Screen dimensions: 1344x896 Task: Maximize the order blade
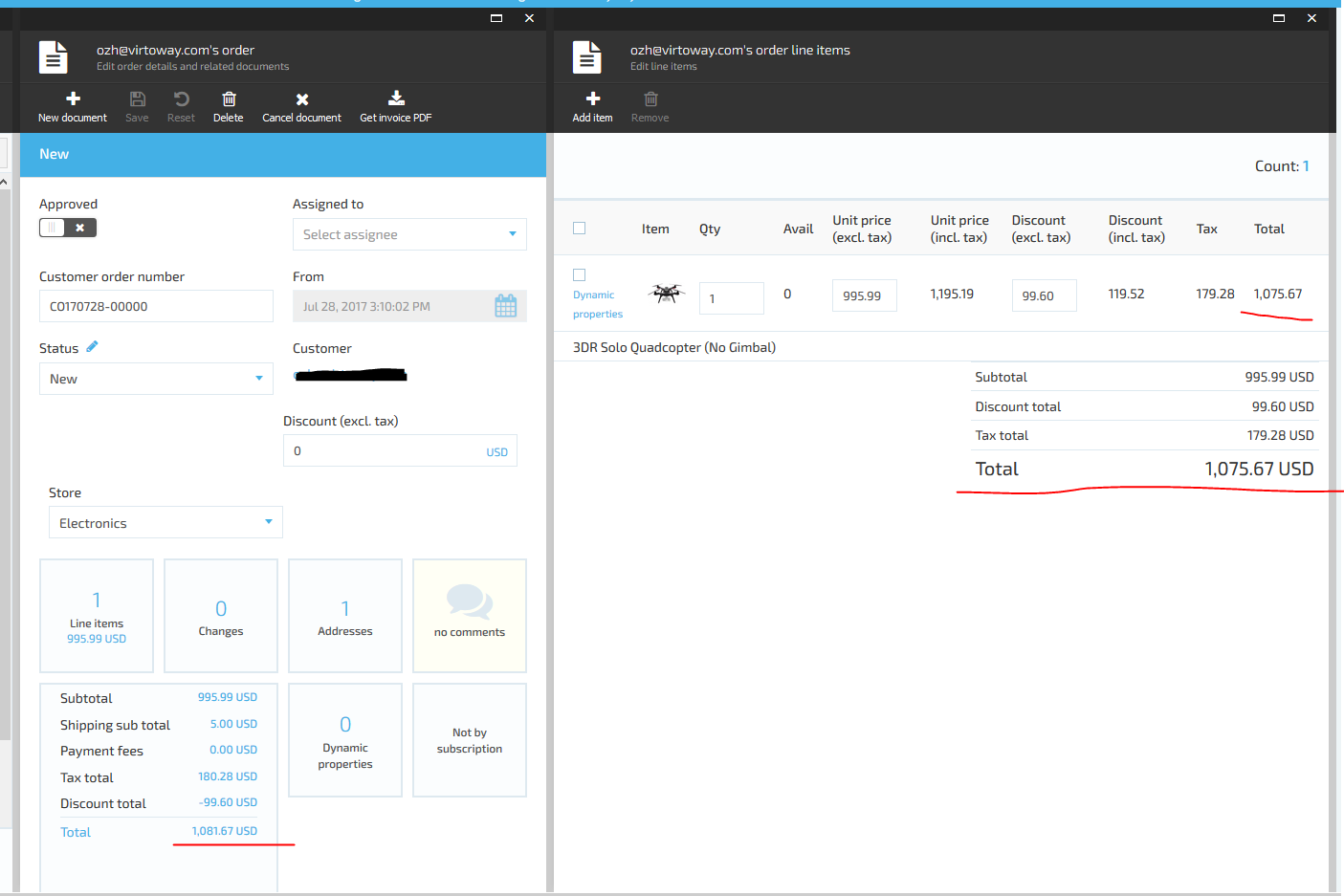pos(496,18)
